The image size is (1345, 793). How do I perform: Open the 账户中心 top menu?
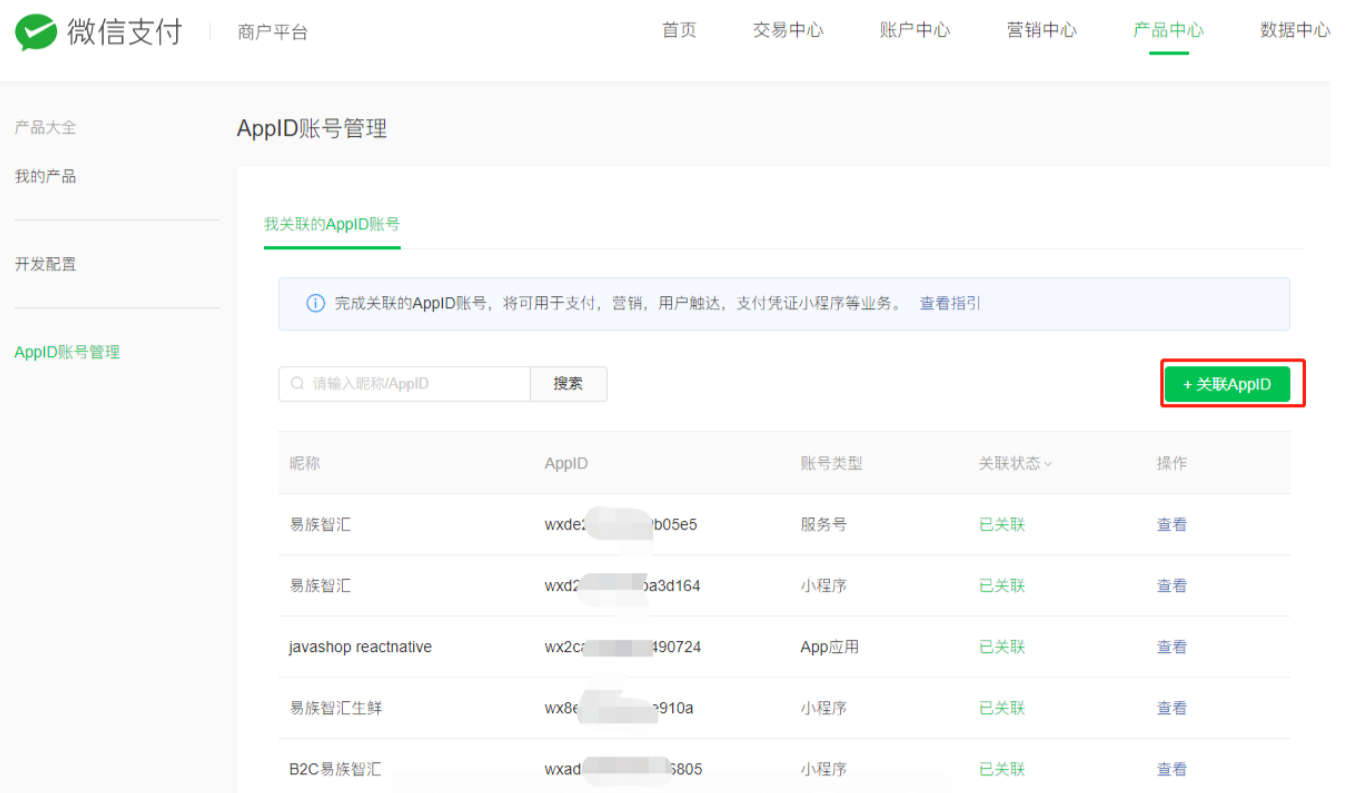(x=915, y=30)
